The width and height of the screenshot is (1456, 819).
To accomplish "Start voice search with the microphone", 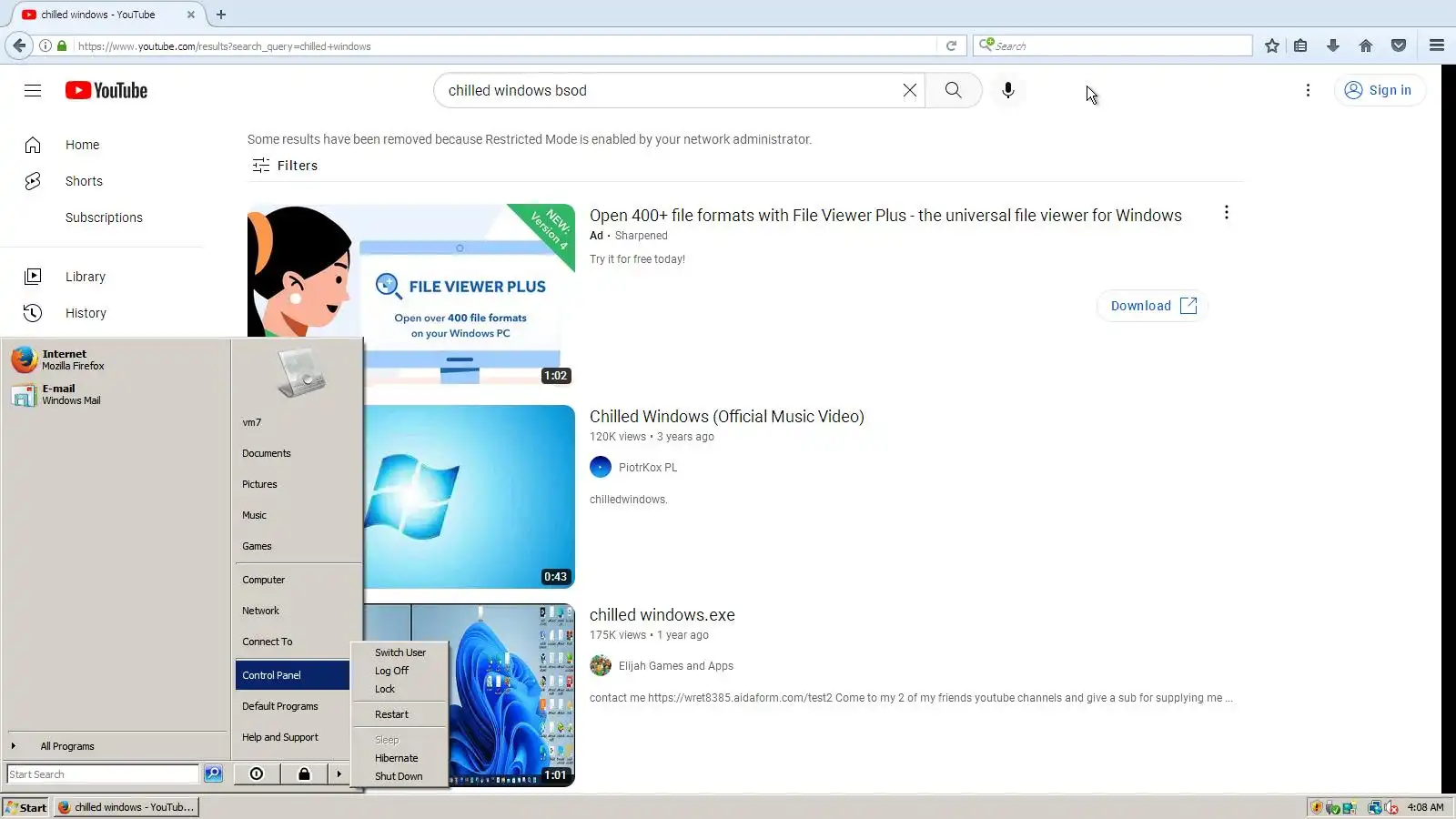I will click(x=1007, y=90).
